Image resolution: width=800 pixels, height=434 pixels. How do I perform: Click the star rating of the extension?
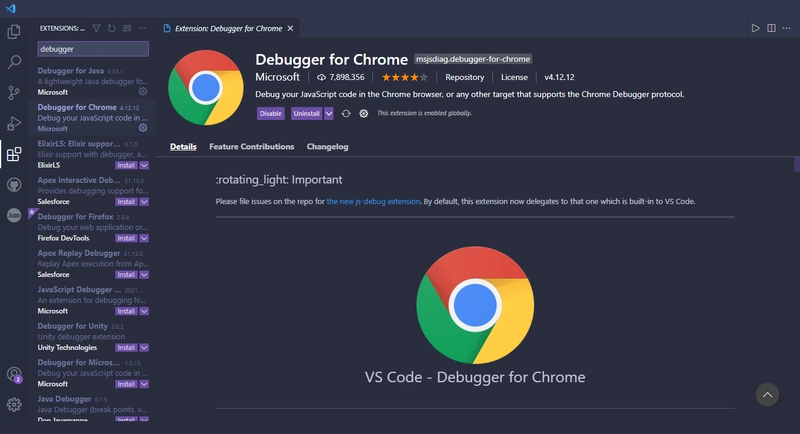pos(405,78)
